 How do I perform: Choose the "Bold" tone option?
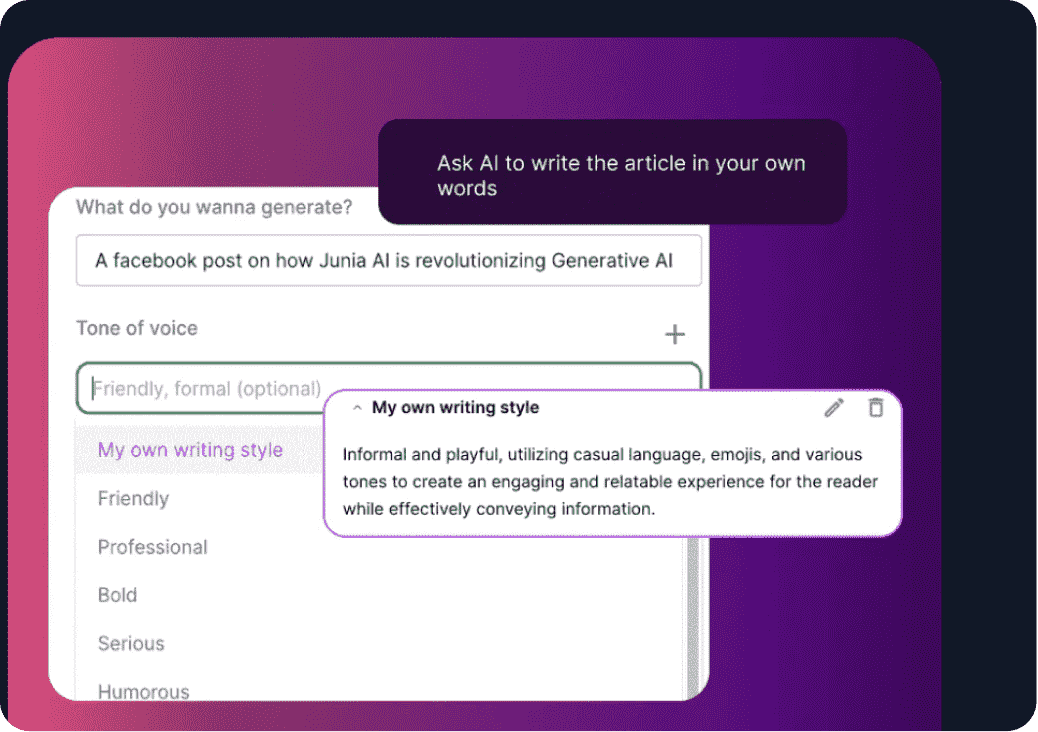[117, 595]
